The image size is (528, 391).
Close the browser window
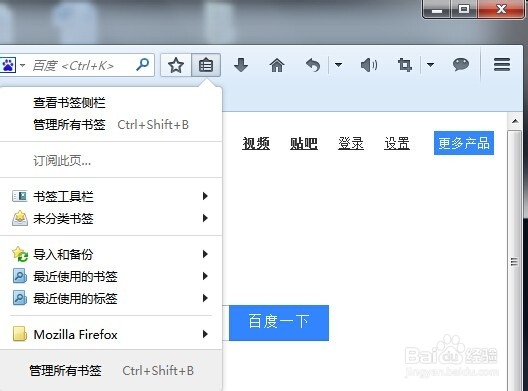coord(501,9)
